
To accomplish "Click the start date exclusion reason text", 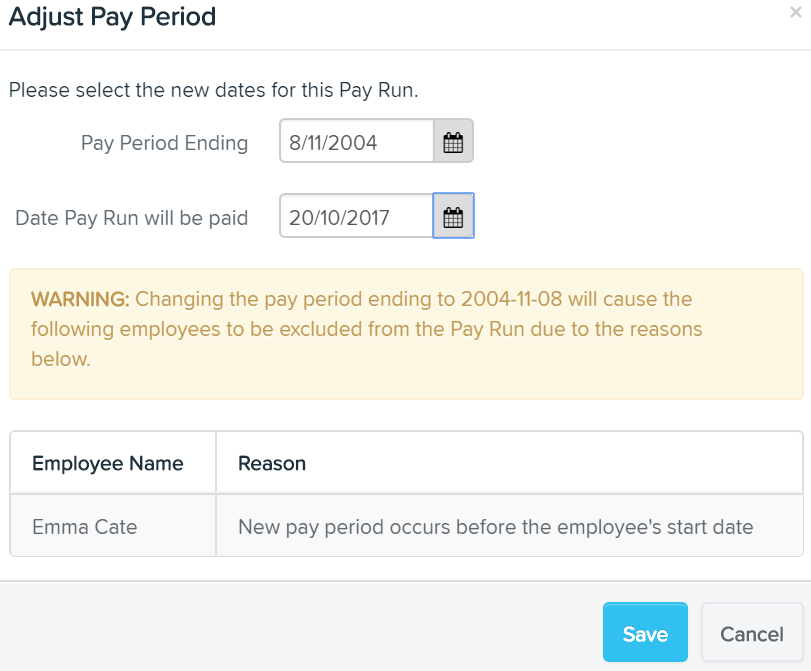I will (x=495, y=527).
